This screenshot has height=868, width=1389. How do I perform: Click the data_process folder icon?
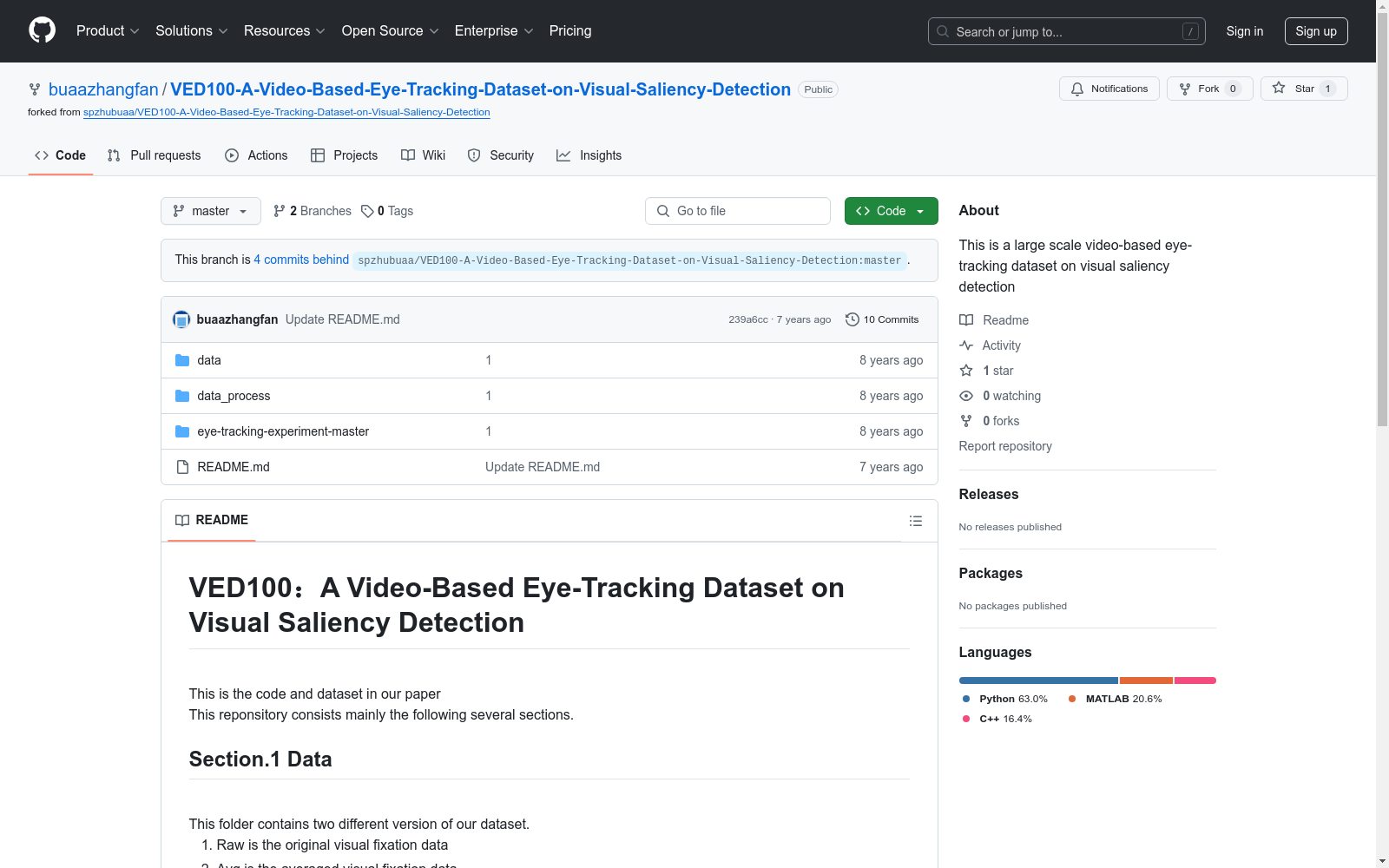click(x=182, y=396)
